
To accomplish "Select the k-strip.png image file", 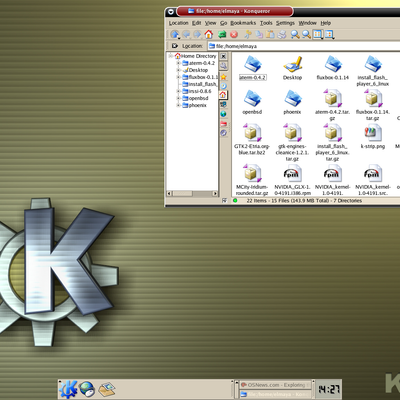I will (x=372, y=133).
